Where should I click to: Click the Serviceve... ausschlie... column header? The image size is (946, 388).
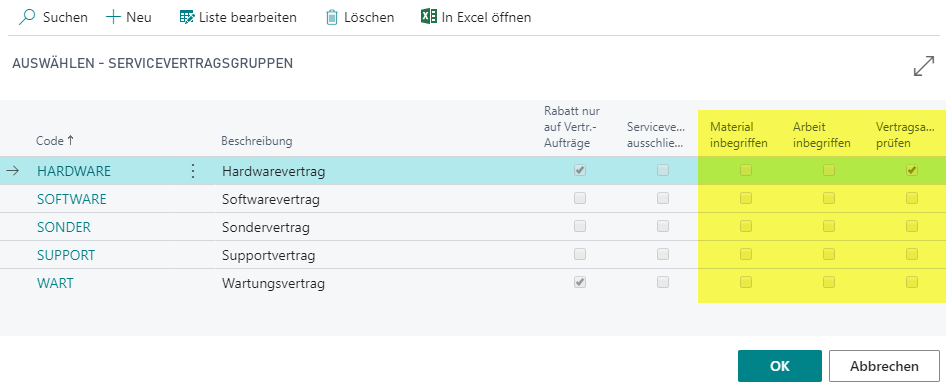[655, 135]
